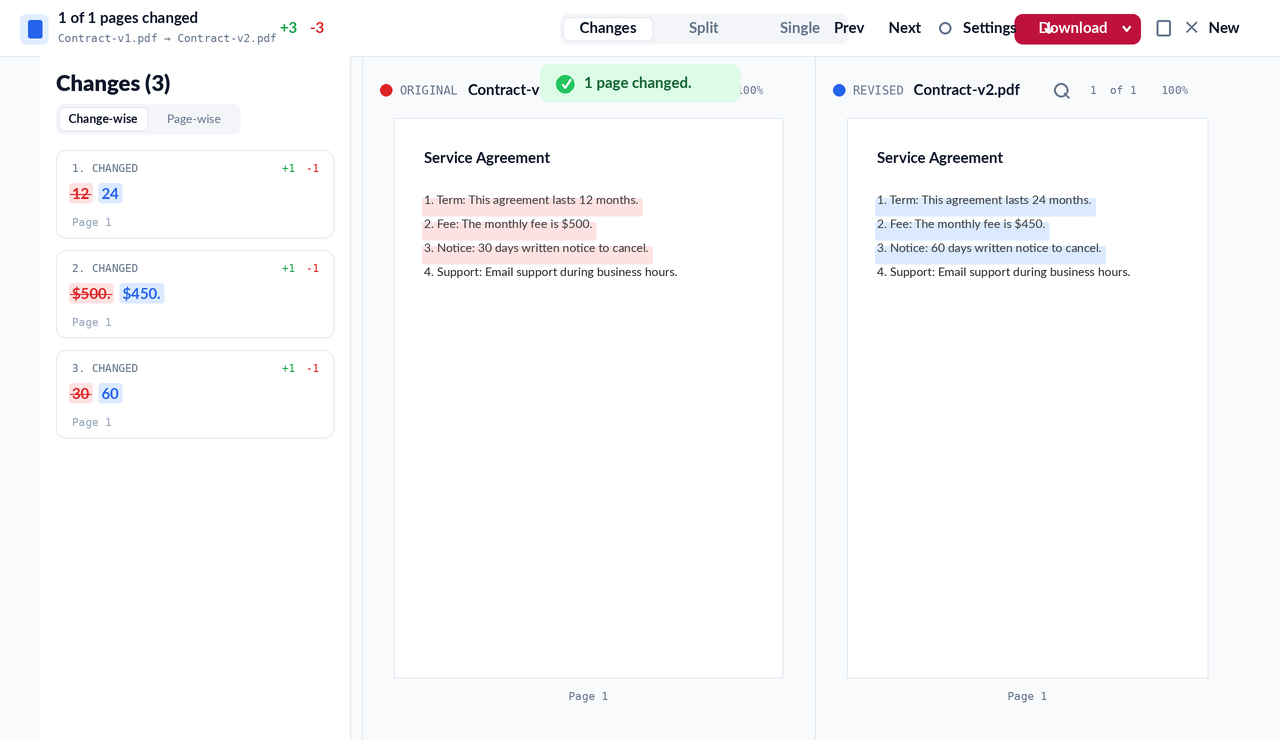Viewport: 1280px width, 740px height.
Task: Click Service Agreement heading in revised page
Action: pos(940,158)
